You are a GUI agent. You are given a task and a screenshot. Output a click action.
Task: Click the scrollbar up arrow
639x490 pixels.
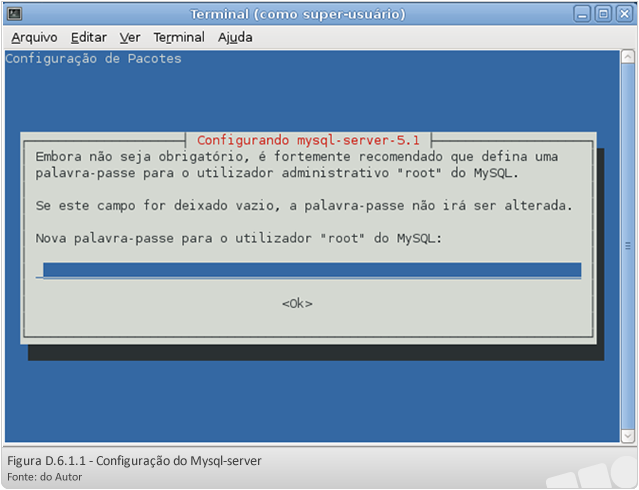628,57
